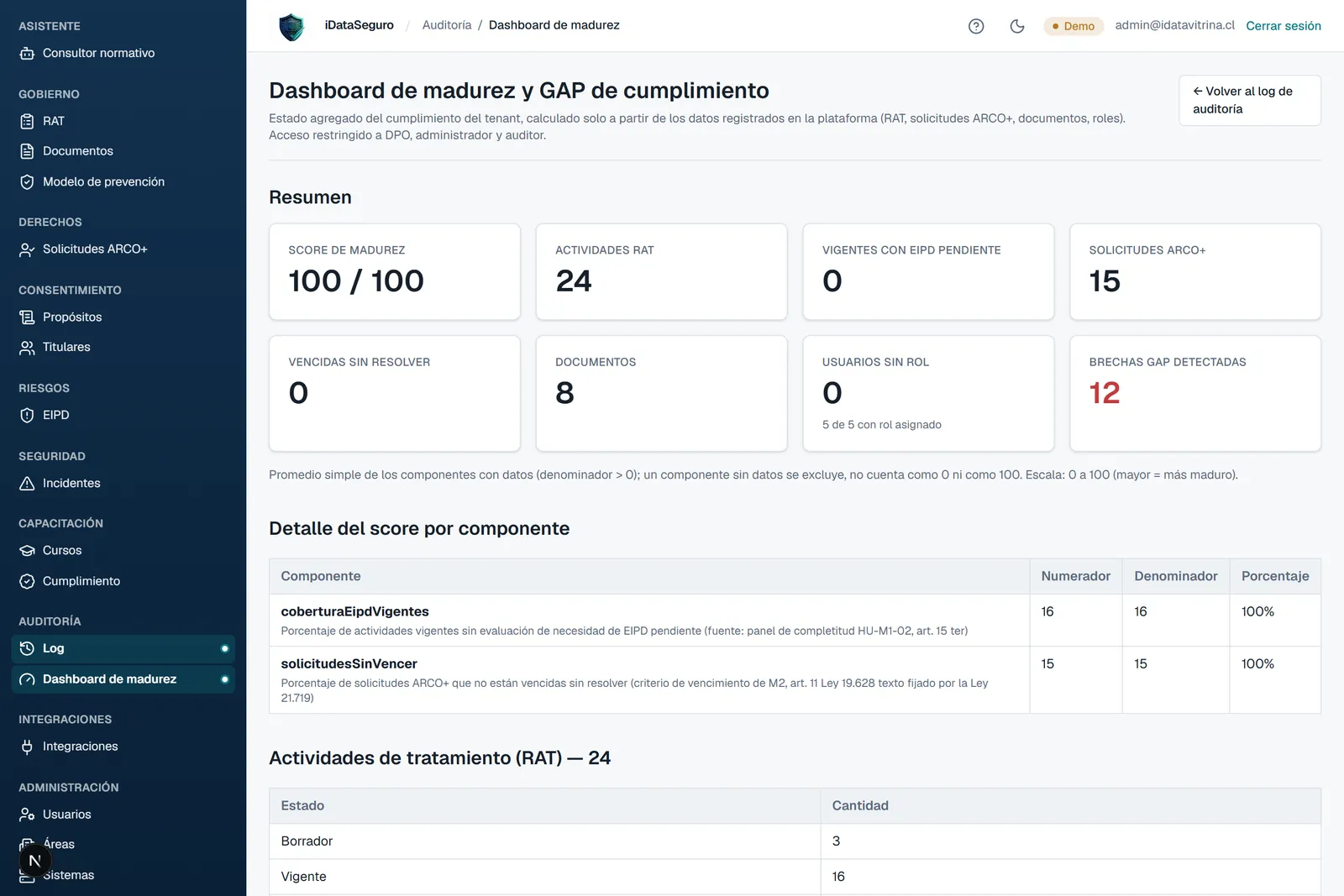Viewport: 1344px width, 896px height.
Task: Click the Solicitudes ARCO+ user icon
Action: coord(27,249)
